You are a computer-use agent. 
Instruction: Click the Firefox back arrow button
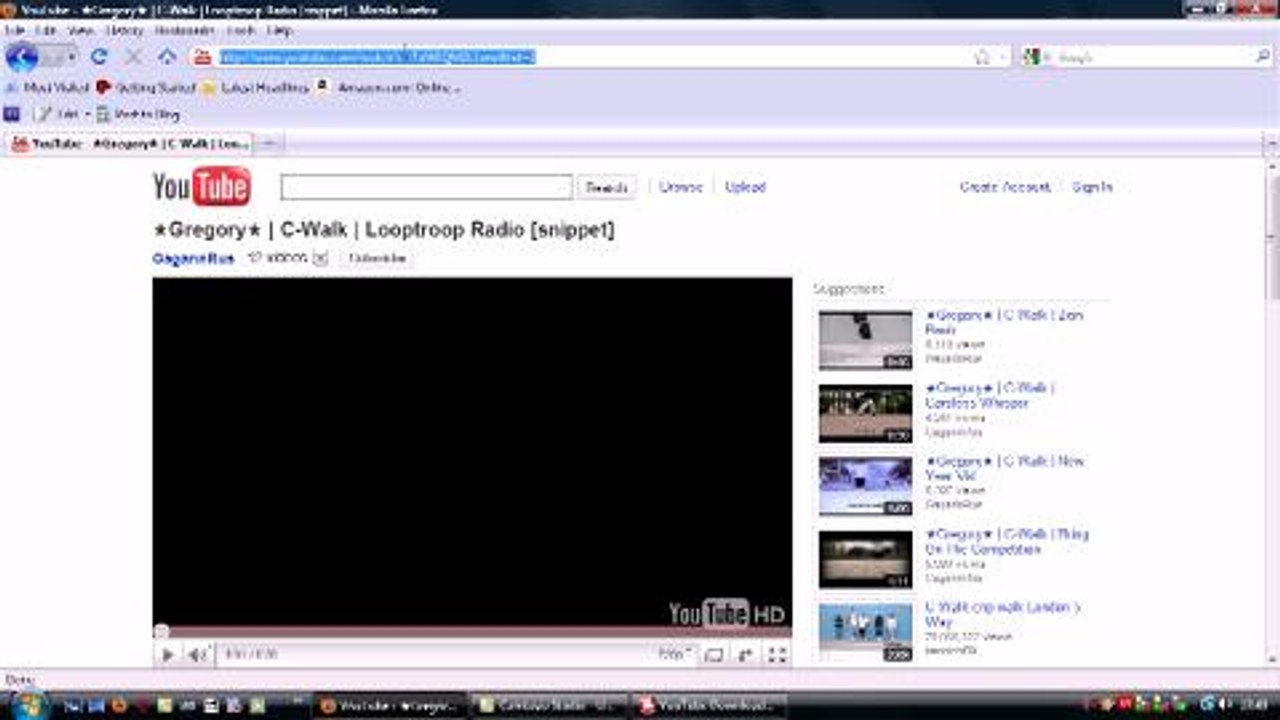(21, 57)
